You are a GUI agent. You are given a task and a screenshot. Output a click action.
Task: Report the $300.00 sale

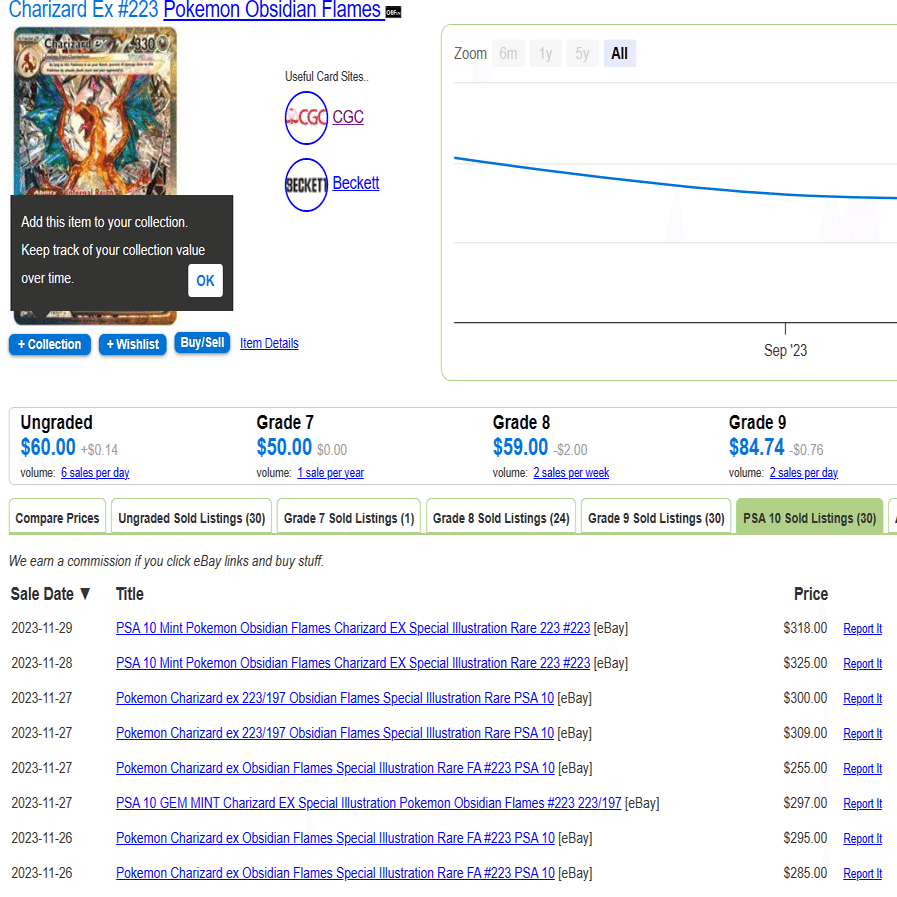pyautogui.click(x=863, y=698)
